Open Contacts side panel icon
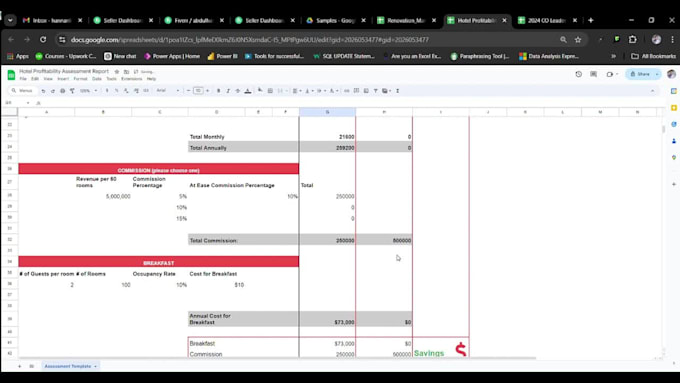 point(673,141)
